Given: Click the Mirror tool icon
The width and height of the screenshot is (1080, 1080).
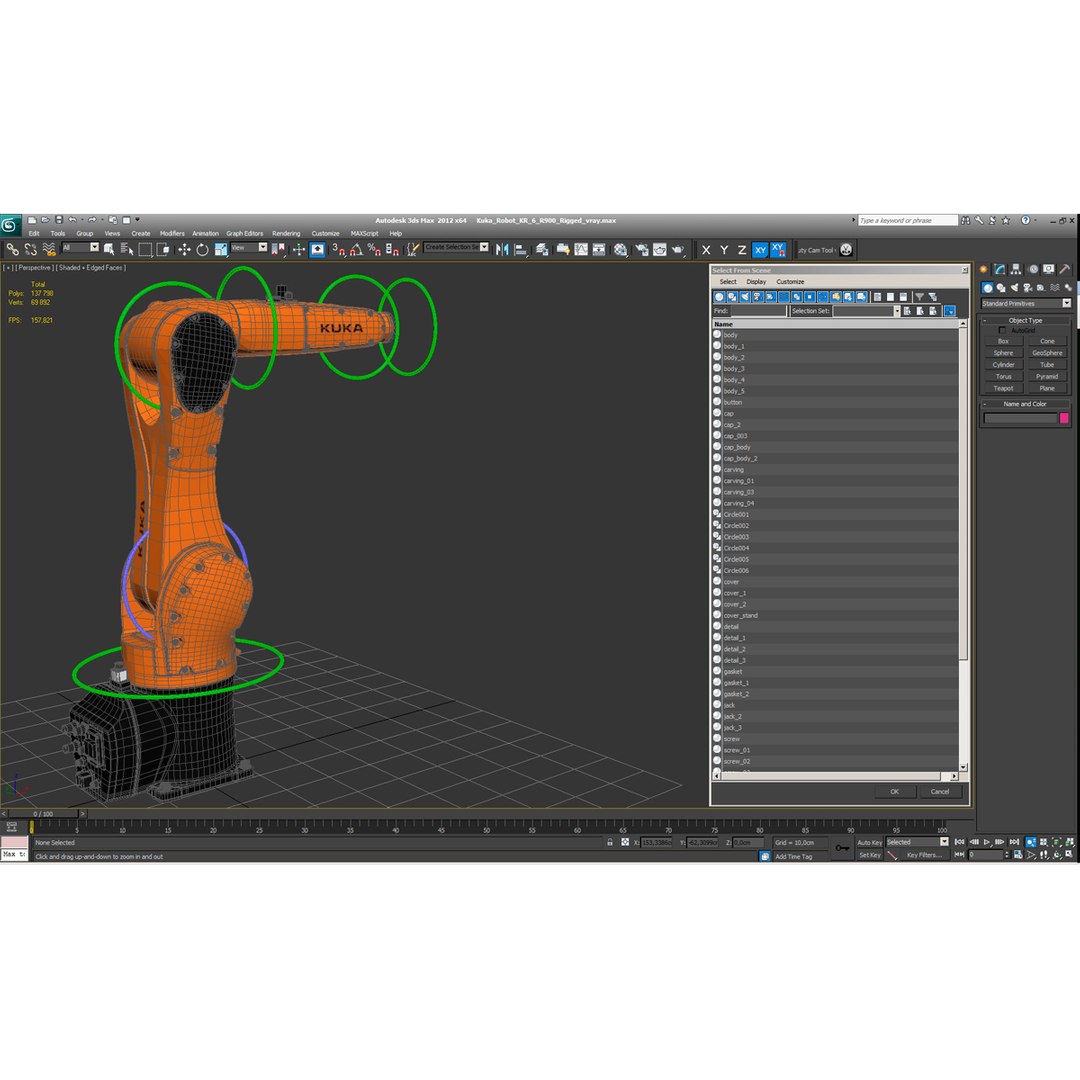Looking at the screenshot, I should coord(502,250).
